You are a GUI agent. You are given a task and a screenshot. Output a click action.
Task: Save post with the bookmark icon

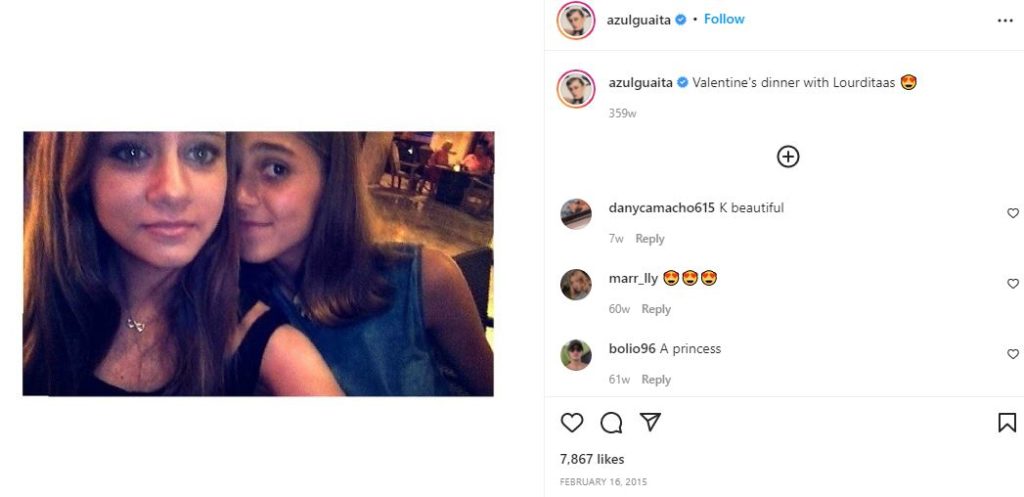click(x=1007, y=423)
